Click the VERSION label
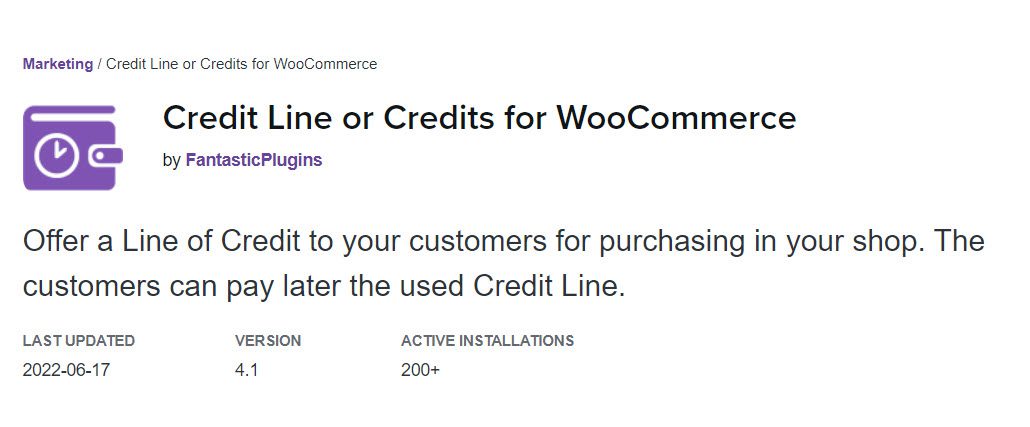Viewport: 1030px width, 427px height. click(x=268, y=341)
